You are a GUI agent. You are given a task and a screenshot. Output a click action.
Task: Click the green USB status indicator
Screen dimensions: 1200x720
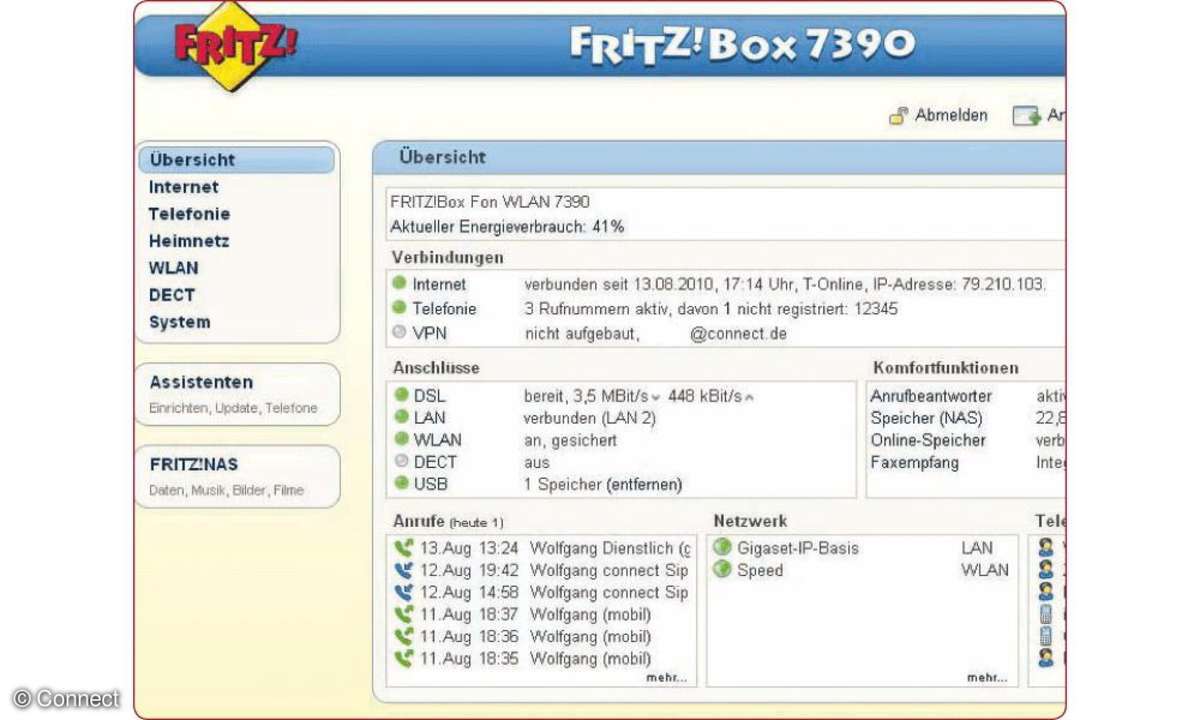coord(400,484)
